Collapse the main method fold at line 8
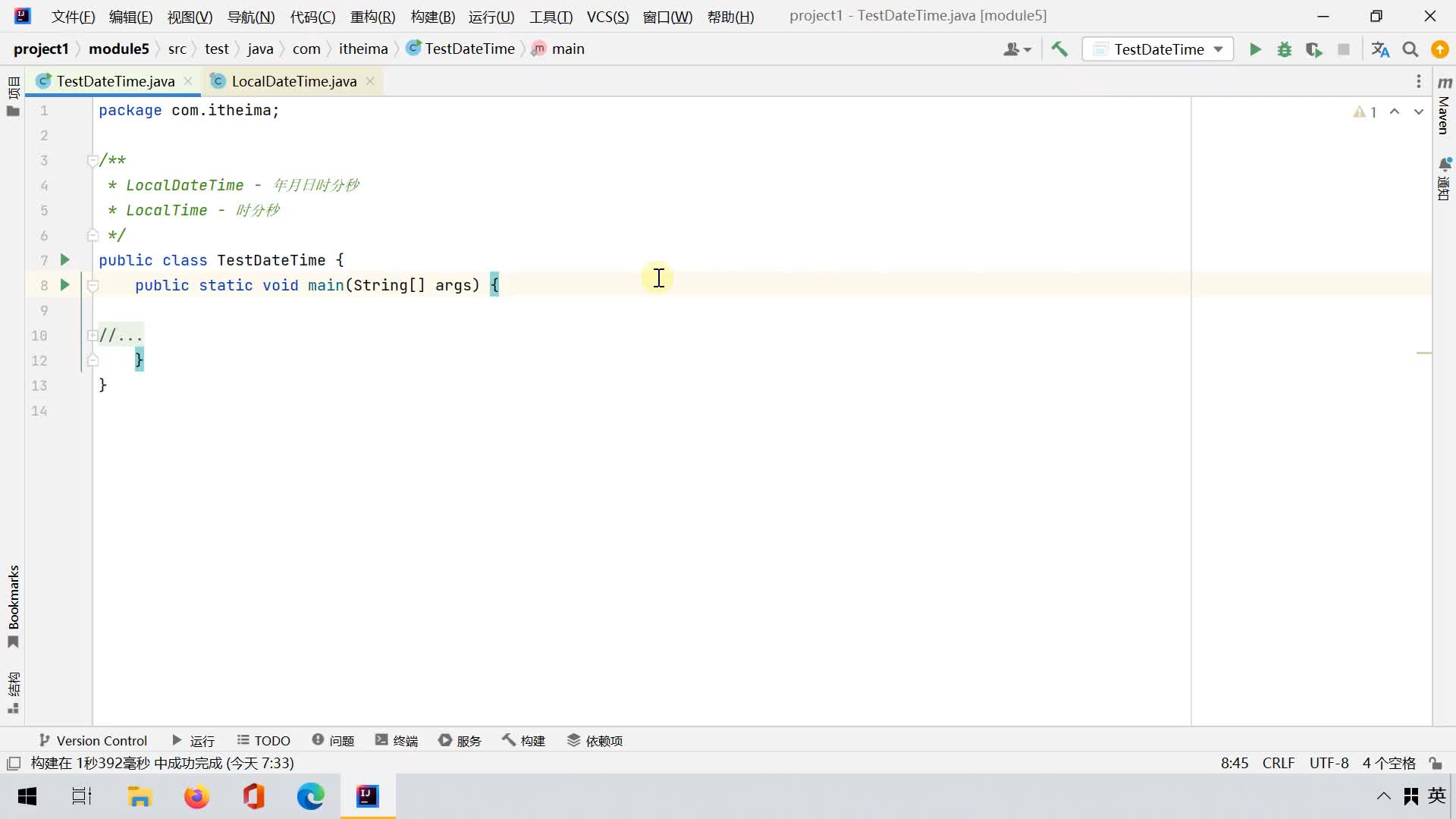1456x819 pixels. [93, 286]
